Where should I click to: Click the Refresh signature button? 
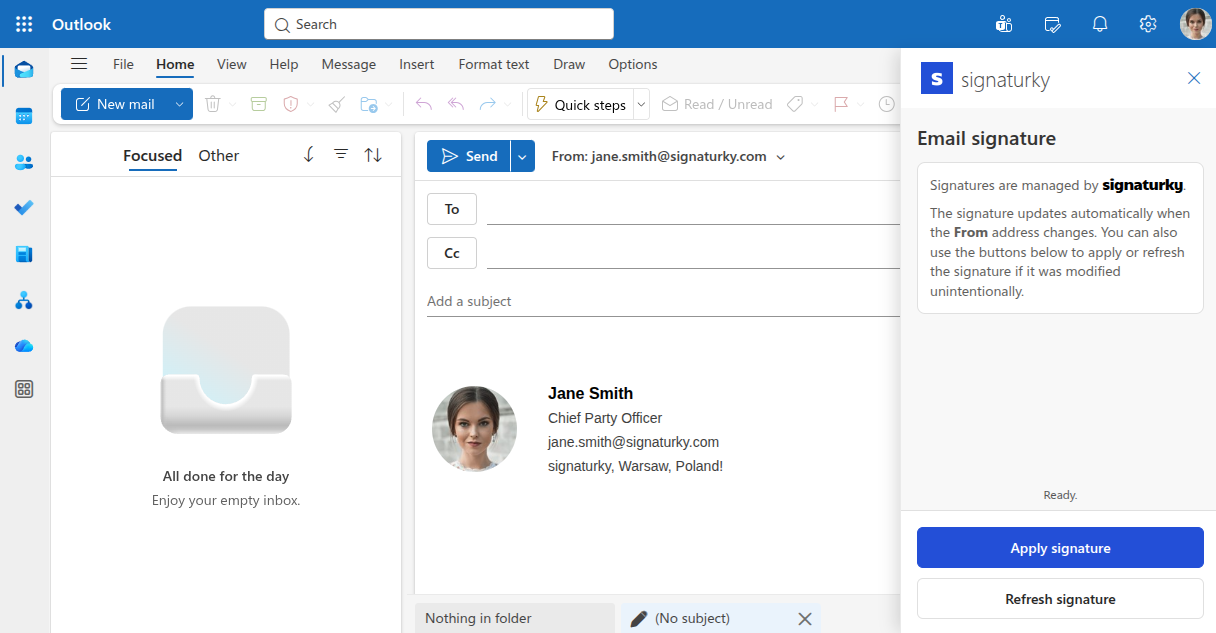pyautogui.click(x=1059, y=598)
